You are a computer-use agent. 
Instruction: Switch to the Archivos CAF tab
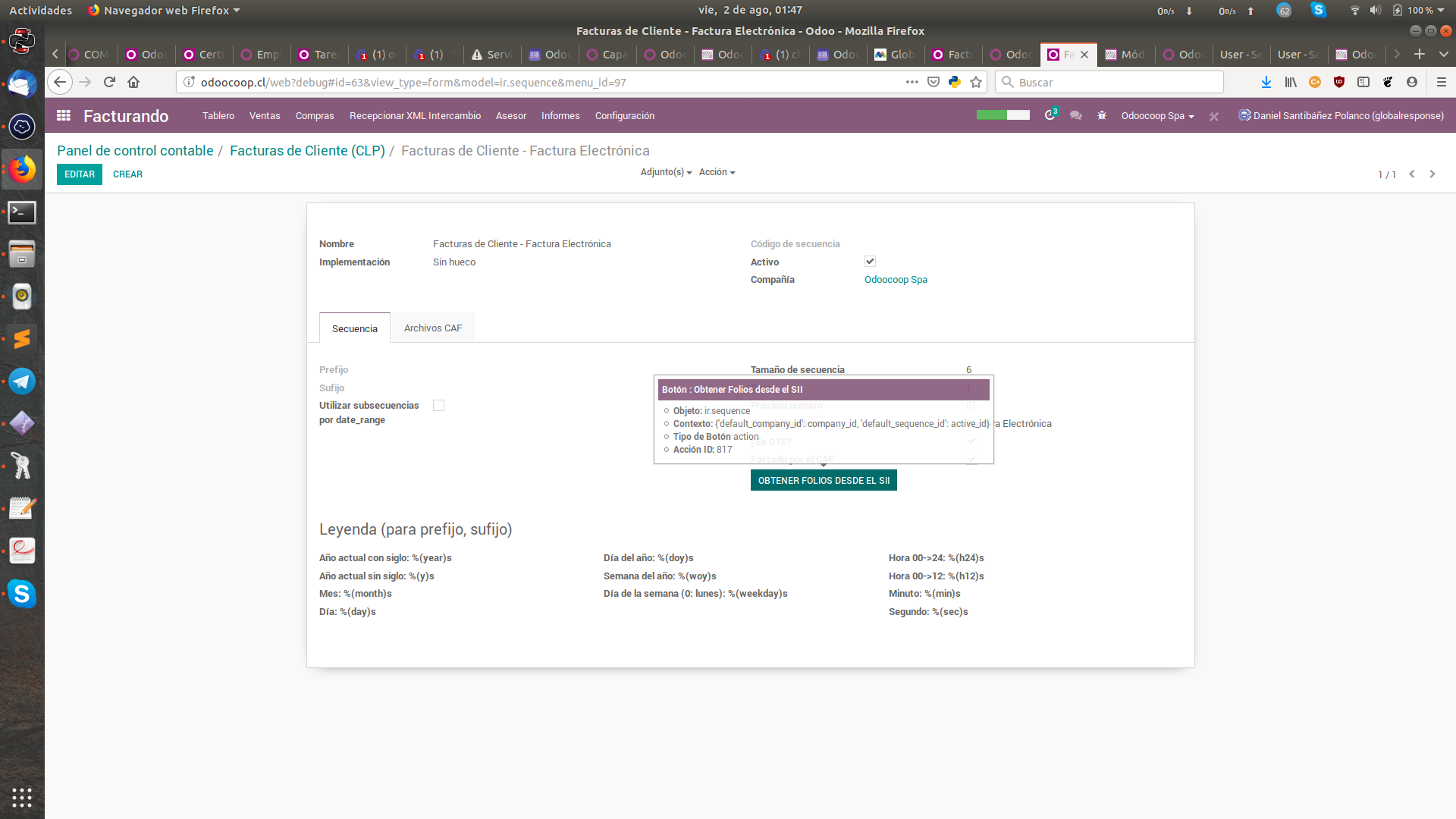click(x=432, y=328)
